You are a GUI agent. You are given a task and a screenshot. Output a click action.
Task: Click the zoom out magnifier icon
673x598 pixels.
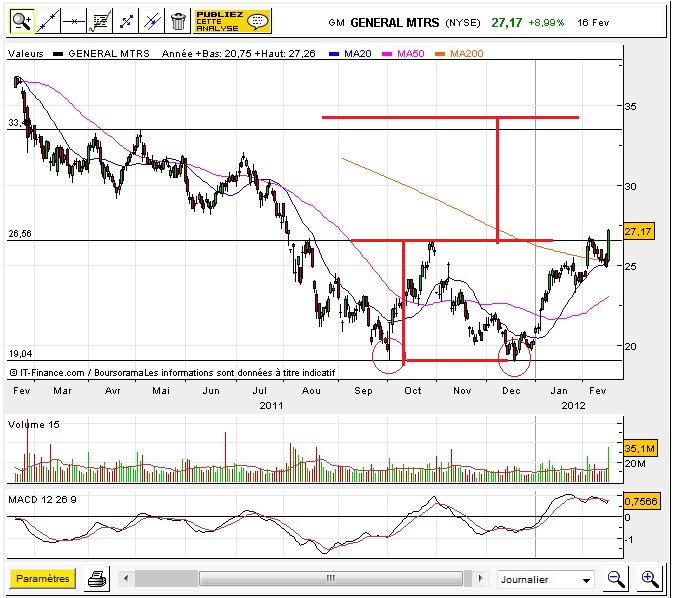(616, 579)
